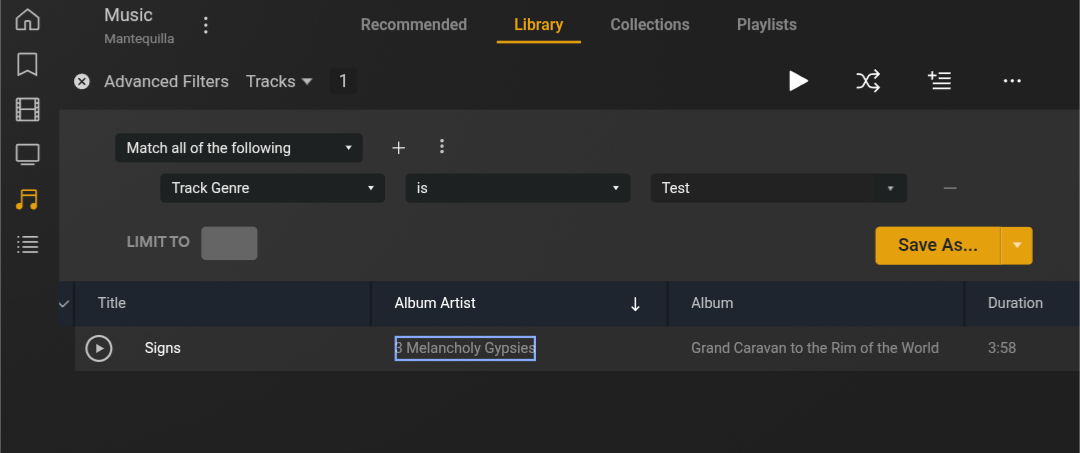The height and width of the screenshot is (453, 1080).
Task: Shuffle the filtered tracks
Action: coord(868,81)
